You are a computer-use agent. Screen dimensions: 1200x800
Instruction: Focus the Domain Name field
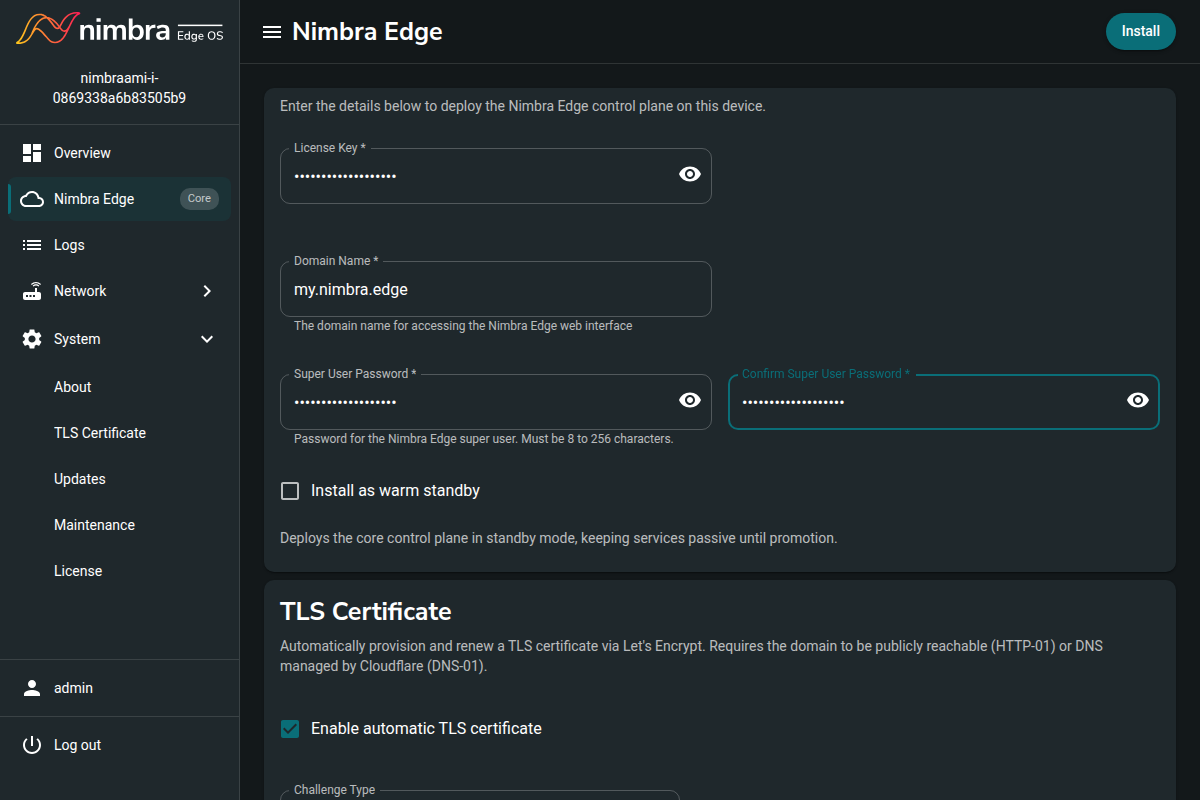496,289
